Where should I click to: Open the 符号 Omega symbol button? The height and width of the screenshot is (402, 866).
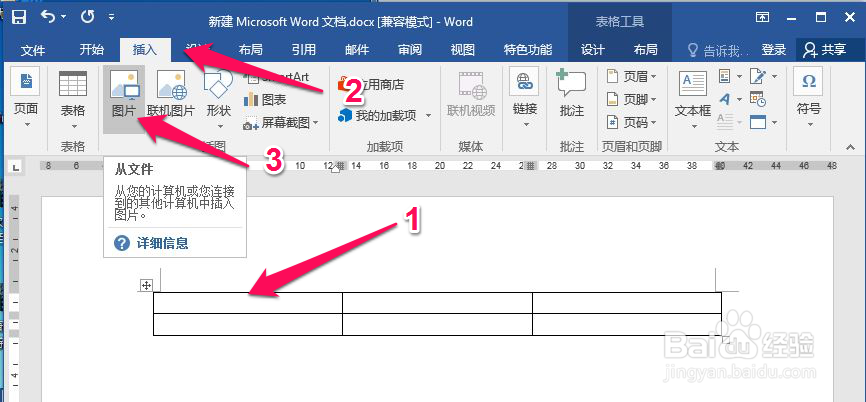coord(809,97)
